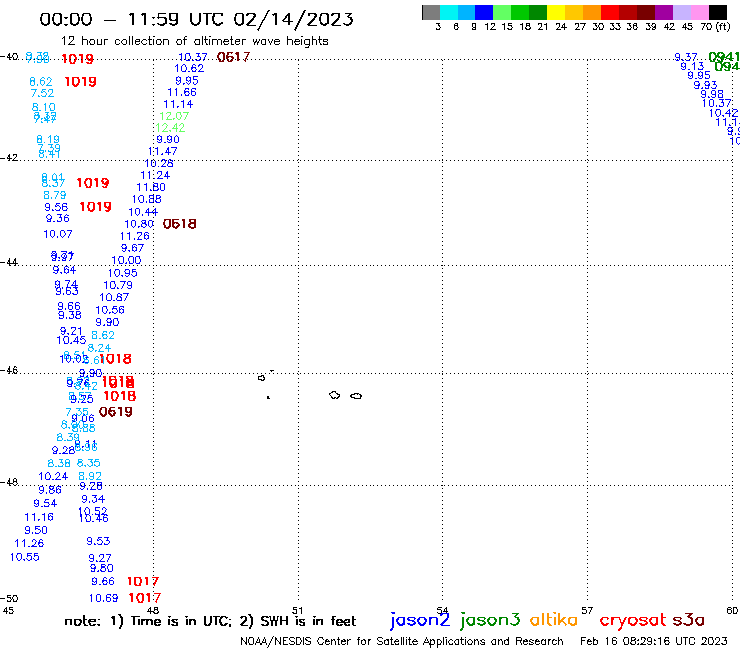
Task: Click the 57 longitude axis label
Action: (587, 611)
